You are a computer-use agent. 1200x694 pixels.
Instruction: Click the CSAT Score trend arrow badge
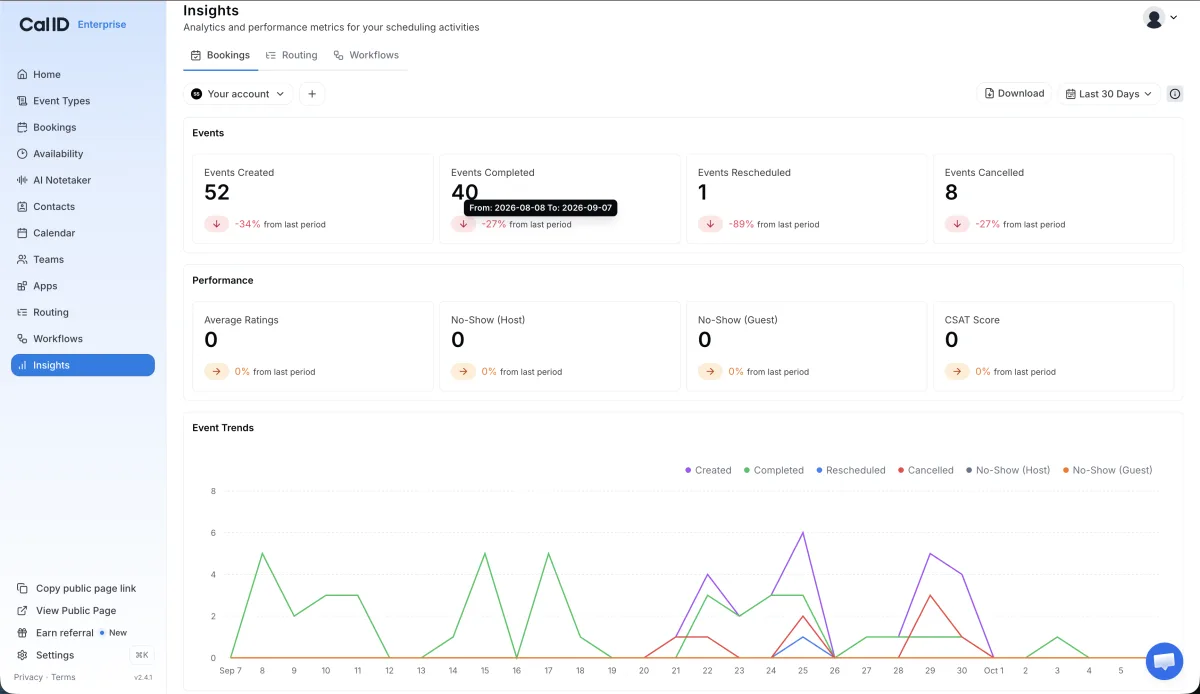957,372
